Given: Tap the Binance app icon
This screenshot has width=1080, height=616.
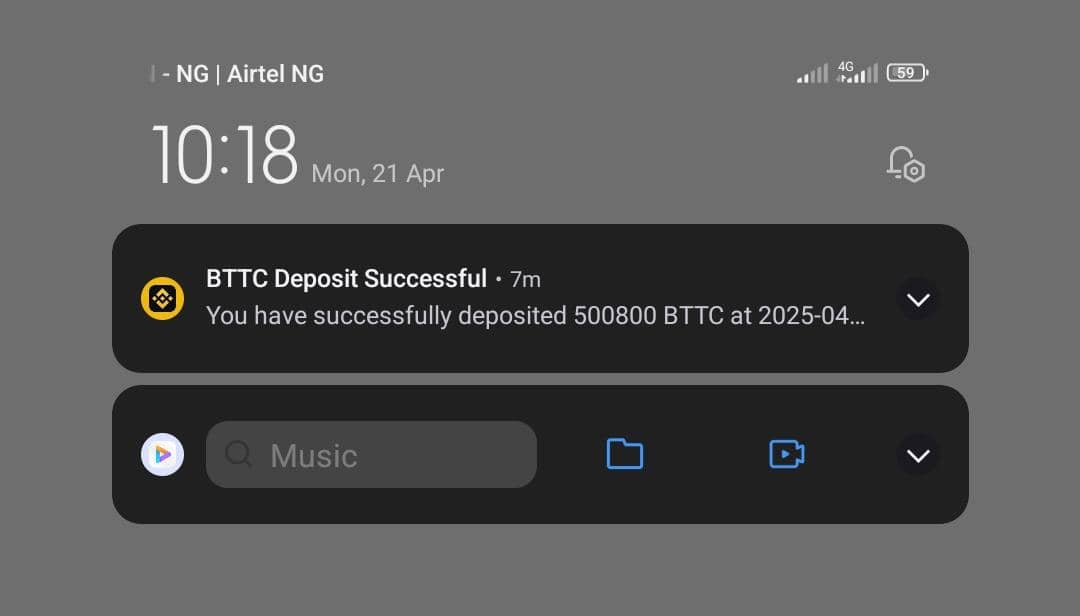Looking at the screenshot, I should [x=163, y=298].
